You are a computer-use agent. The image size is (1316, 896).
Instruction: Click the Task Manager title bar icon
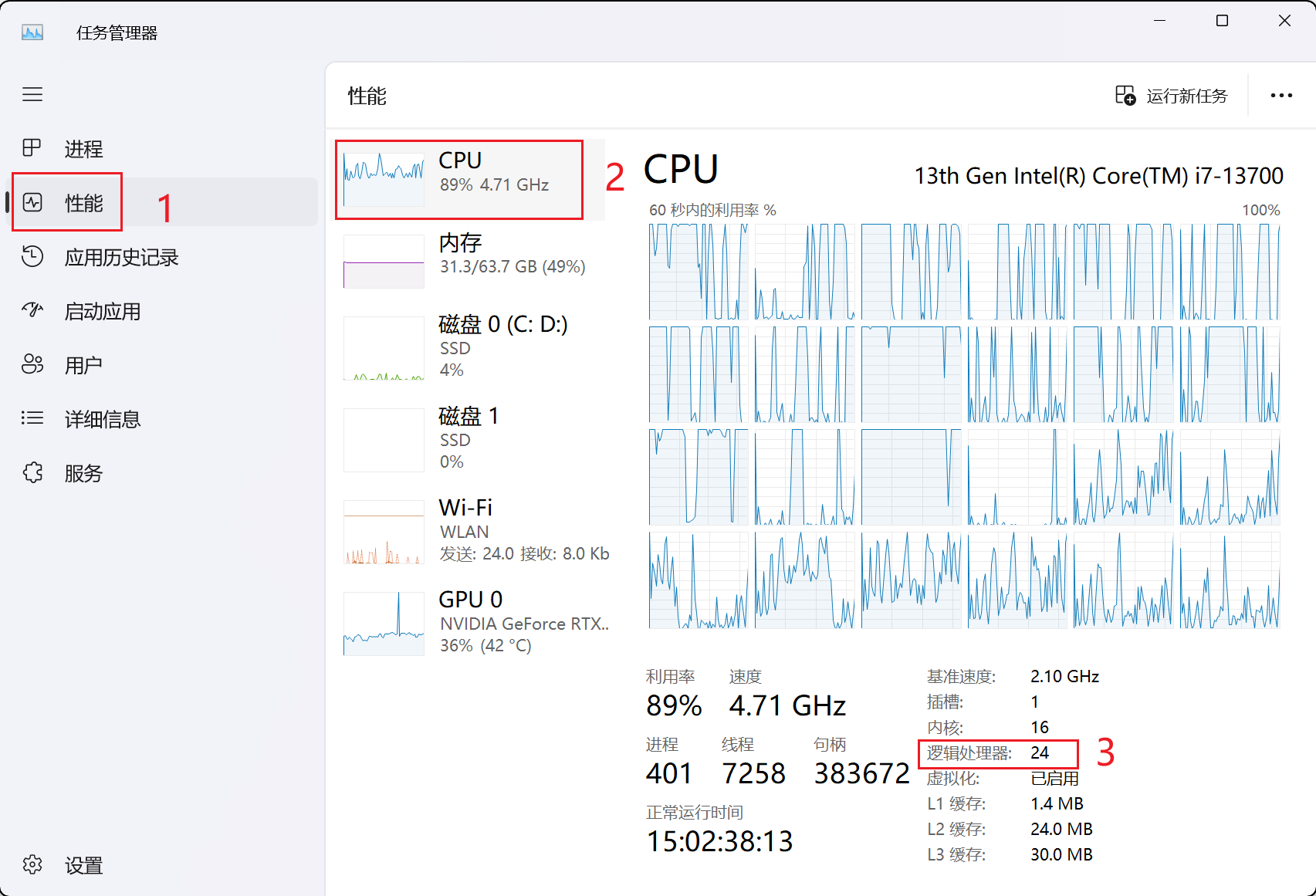[32, 32]
